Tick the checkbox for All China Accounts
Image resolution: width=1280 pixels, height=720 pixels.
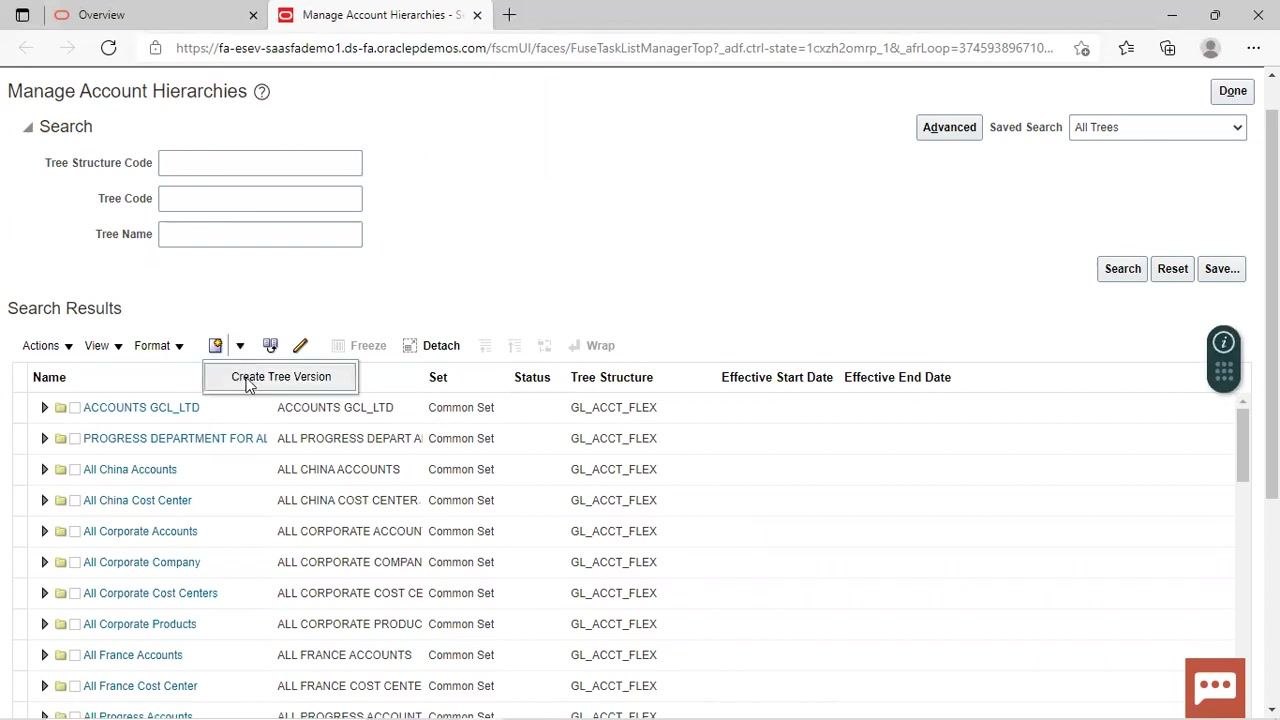[75, 470]
